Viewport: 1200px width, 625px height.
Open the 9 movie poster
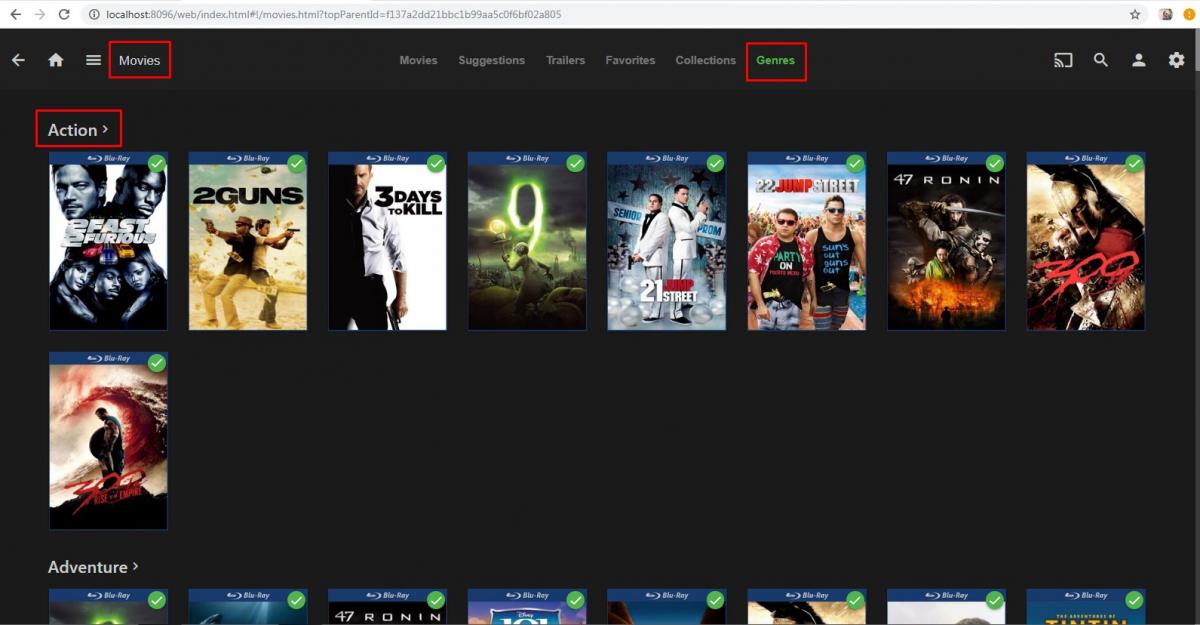[527, 241]
